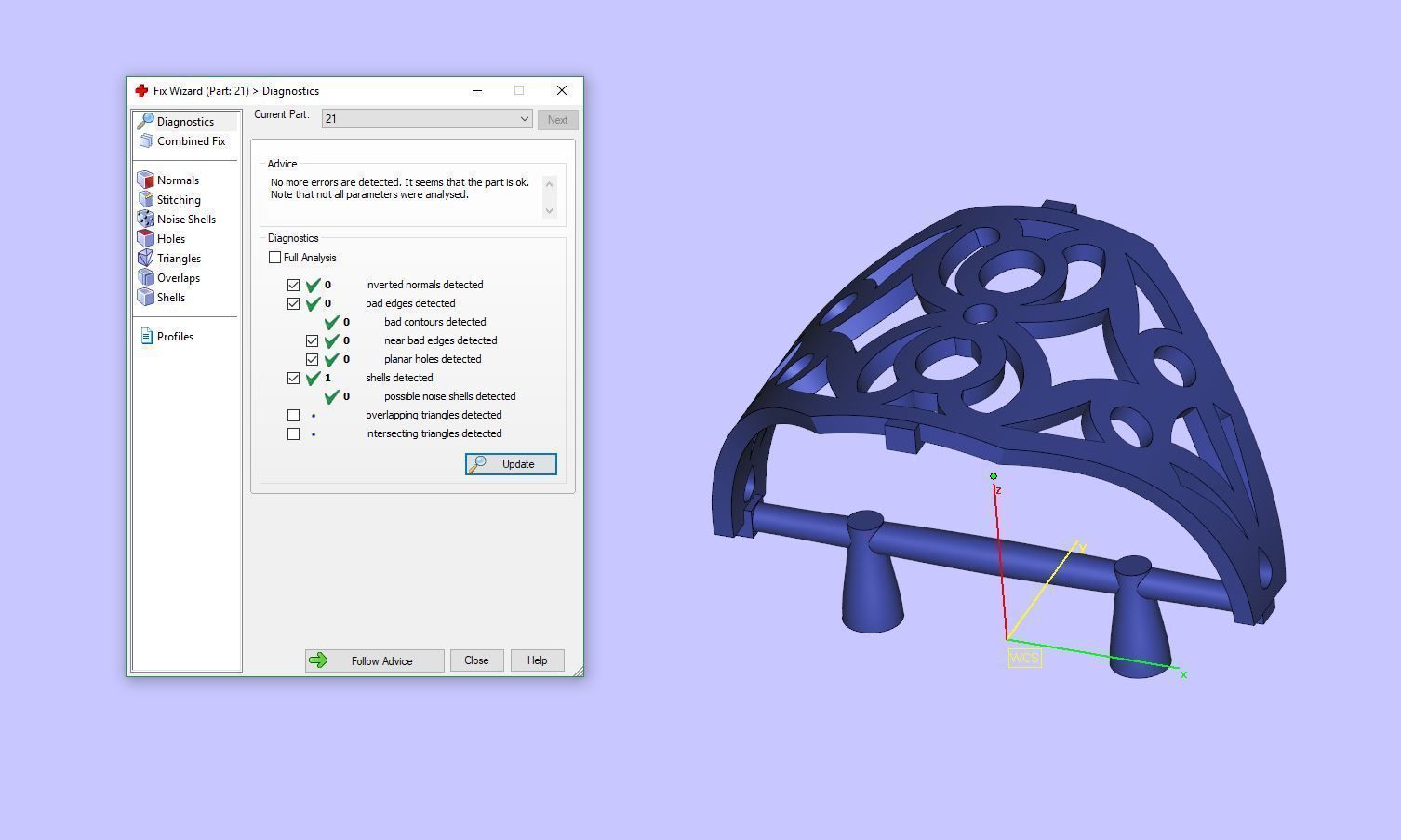Open the Combined Fix page icon
The width and height of the screenshot is (1401, 840).
coord(146,141)
